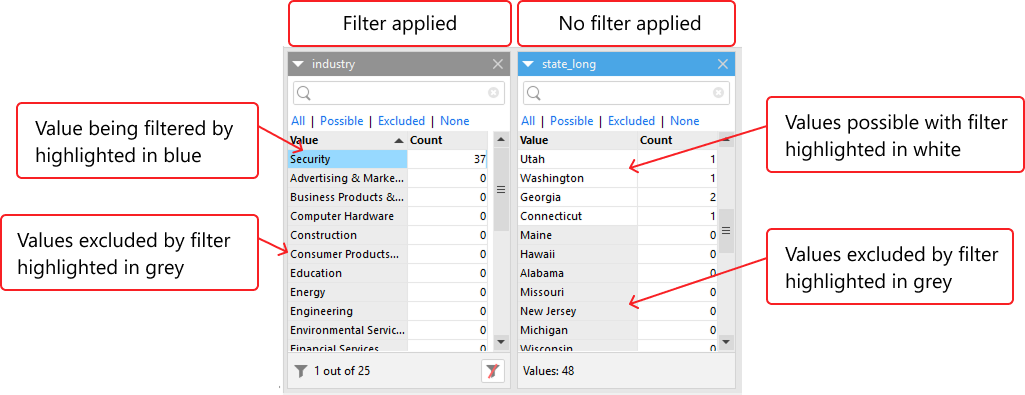Select the Utah state value
The image size is (1025, 395).
pos(578,159)
